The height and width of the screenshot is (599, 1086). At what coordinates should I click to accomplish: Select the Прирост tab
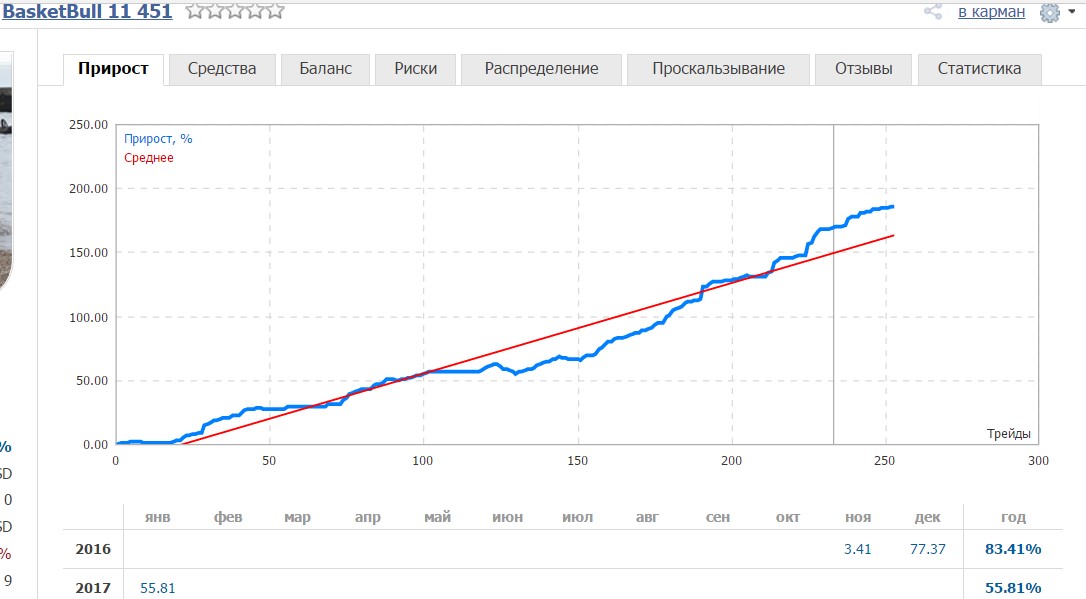113,69
